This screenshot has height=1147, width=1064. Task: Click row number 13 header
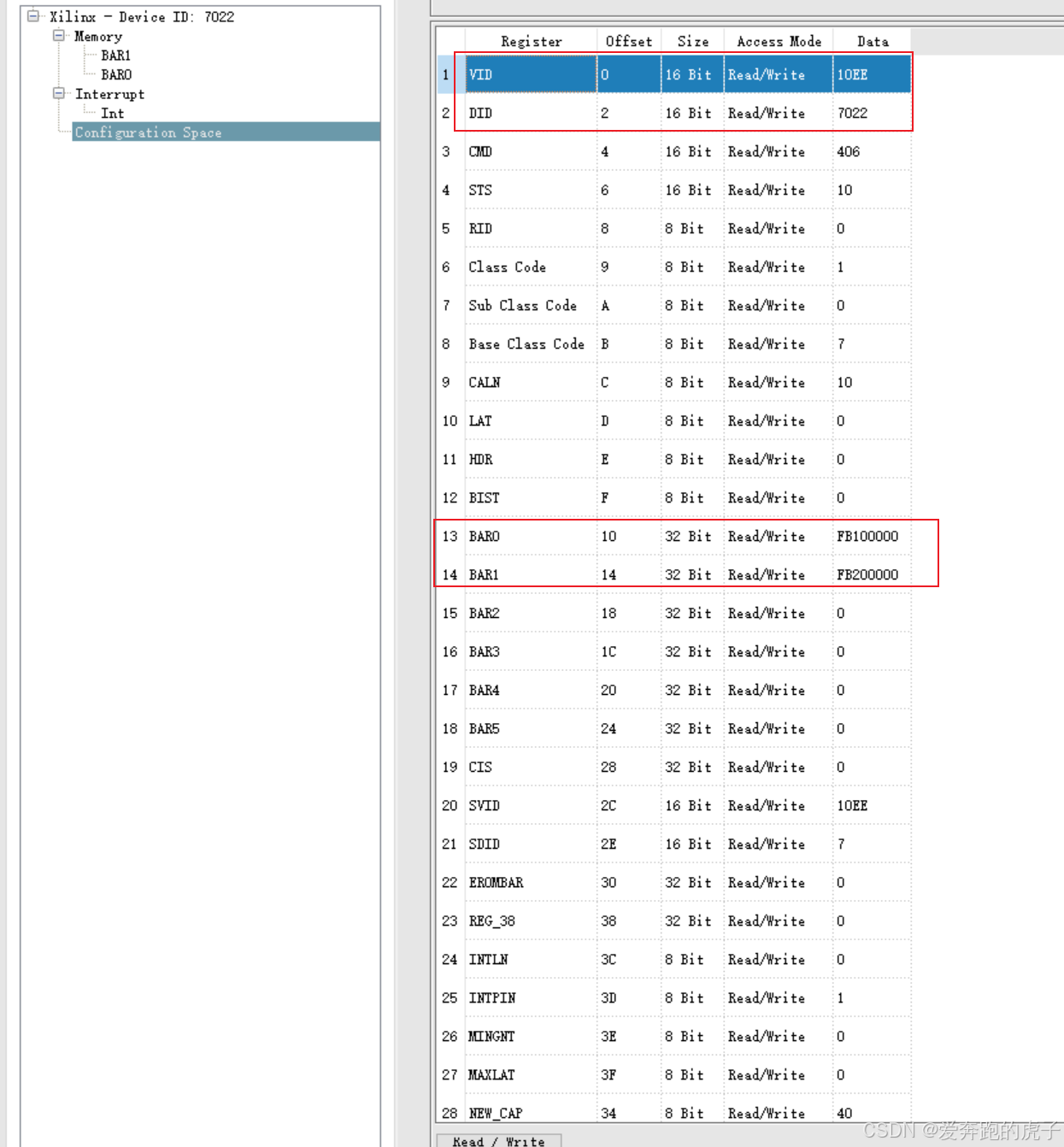[450, 536]
